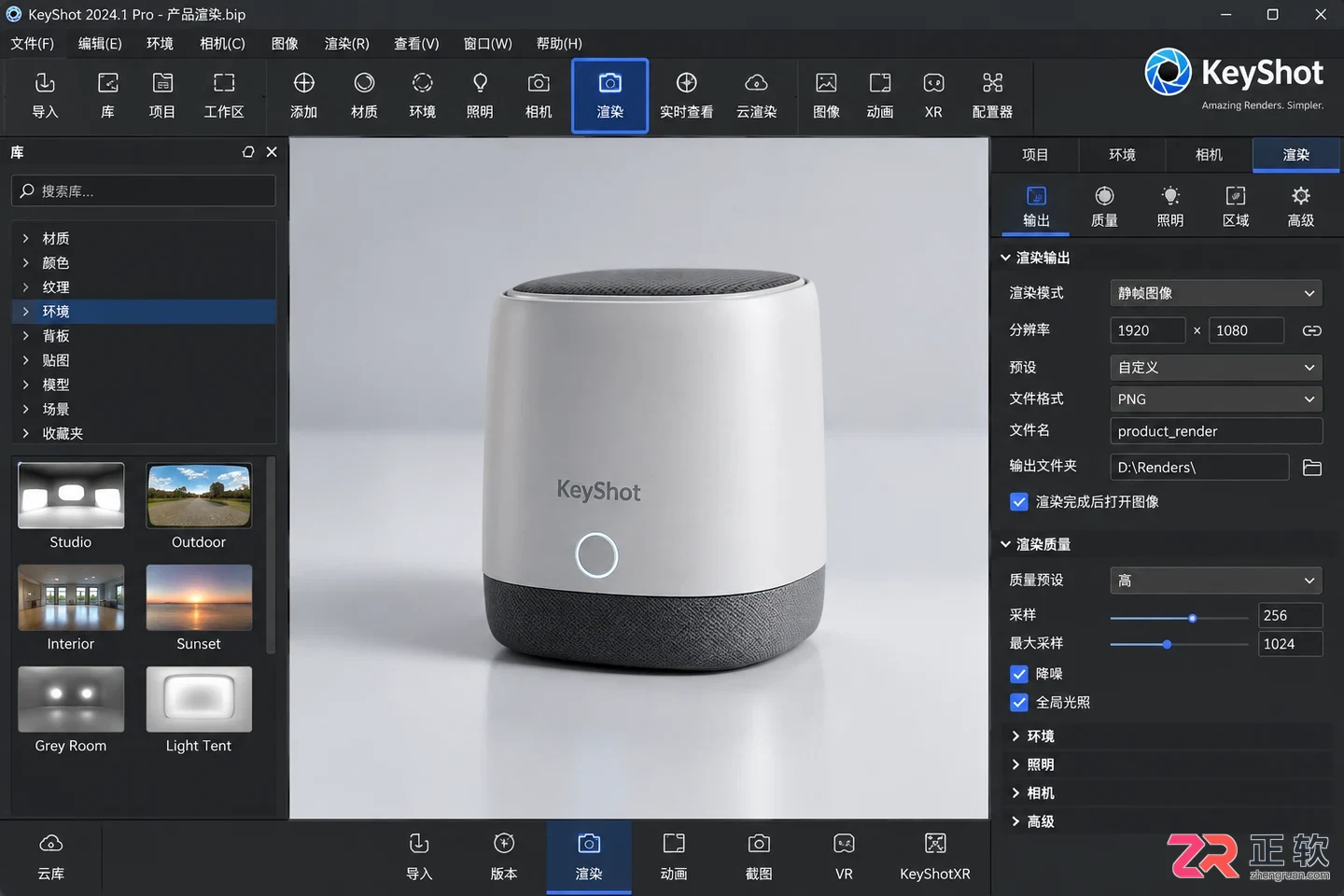The height and width of the screenshot is (896, 1344).
Task: Select the 照明 (Lighting) bulb toolbar icon
Action: [480, 95]
